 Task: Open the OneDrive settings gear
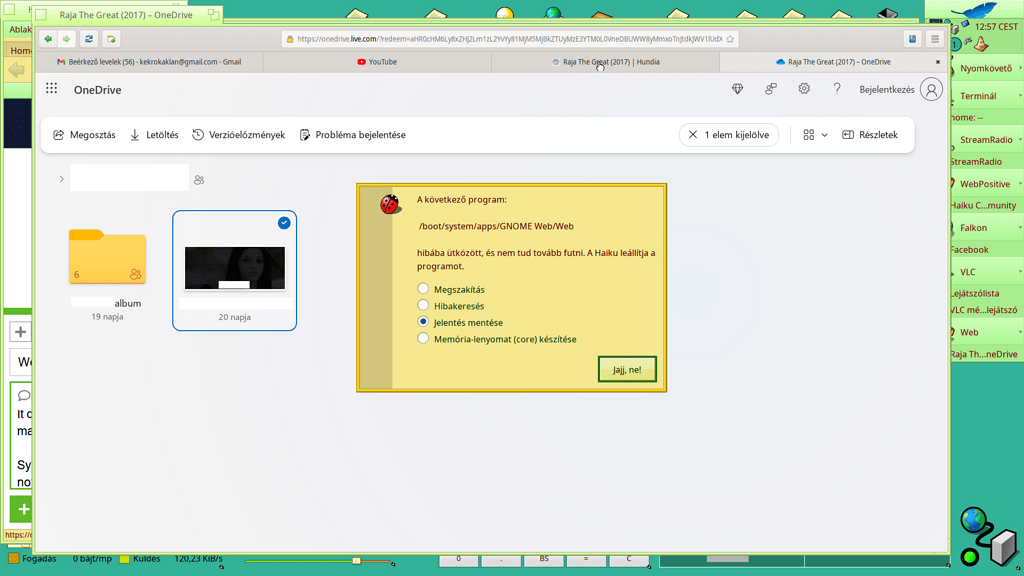(804, 89)
